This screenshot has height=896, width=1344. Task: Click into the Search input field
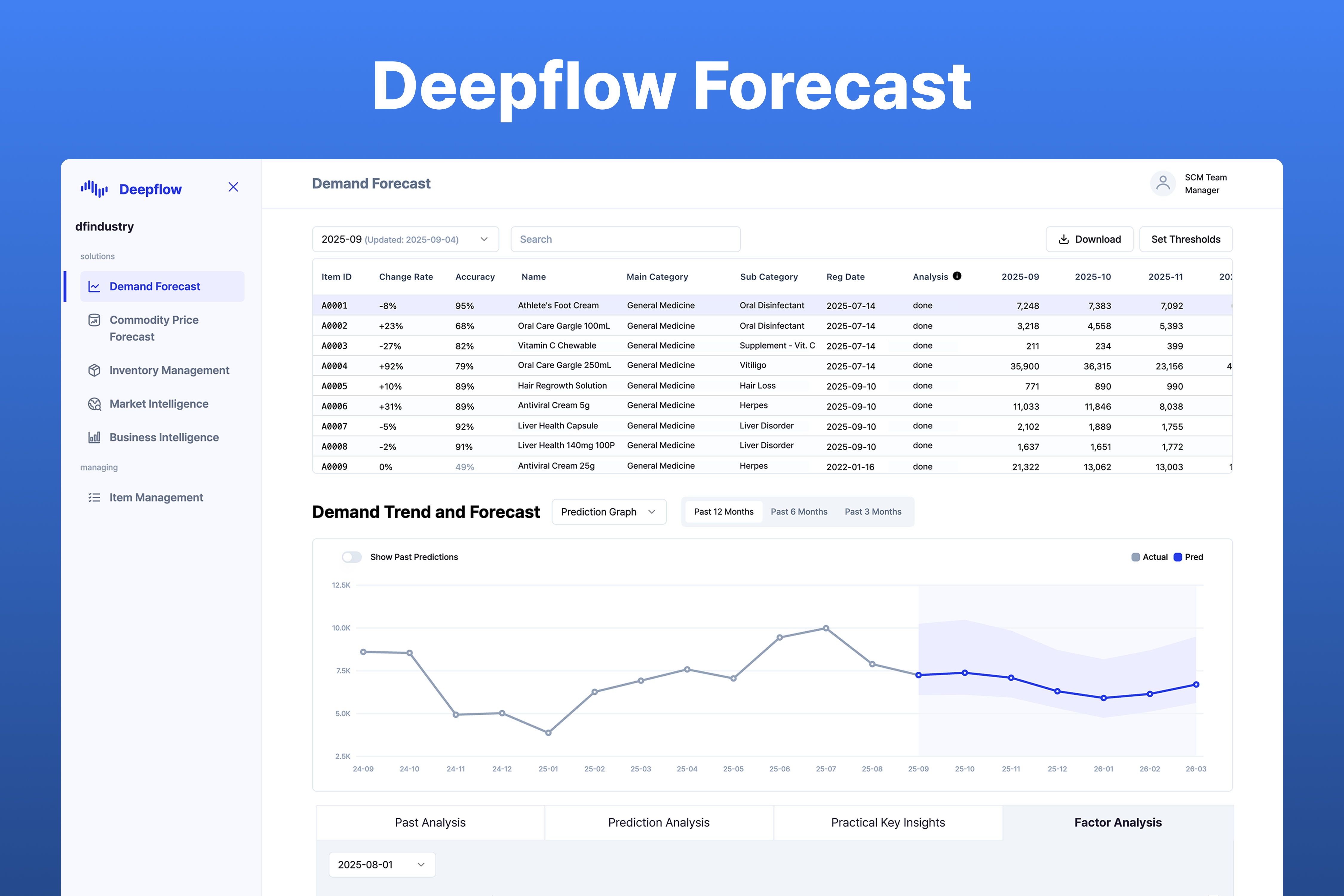pos(625,240)
